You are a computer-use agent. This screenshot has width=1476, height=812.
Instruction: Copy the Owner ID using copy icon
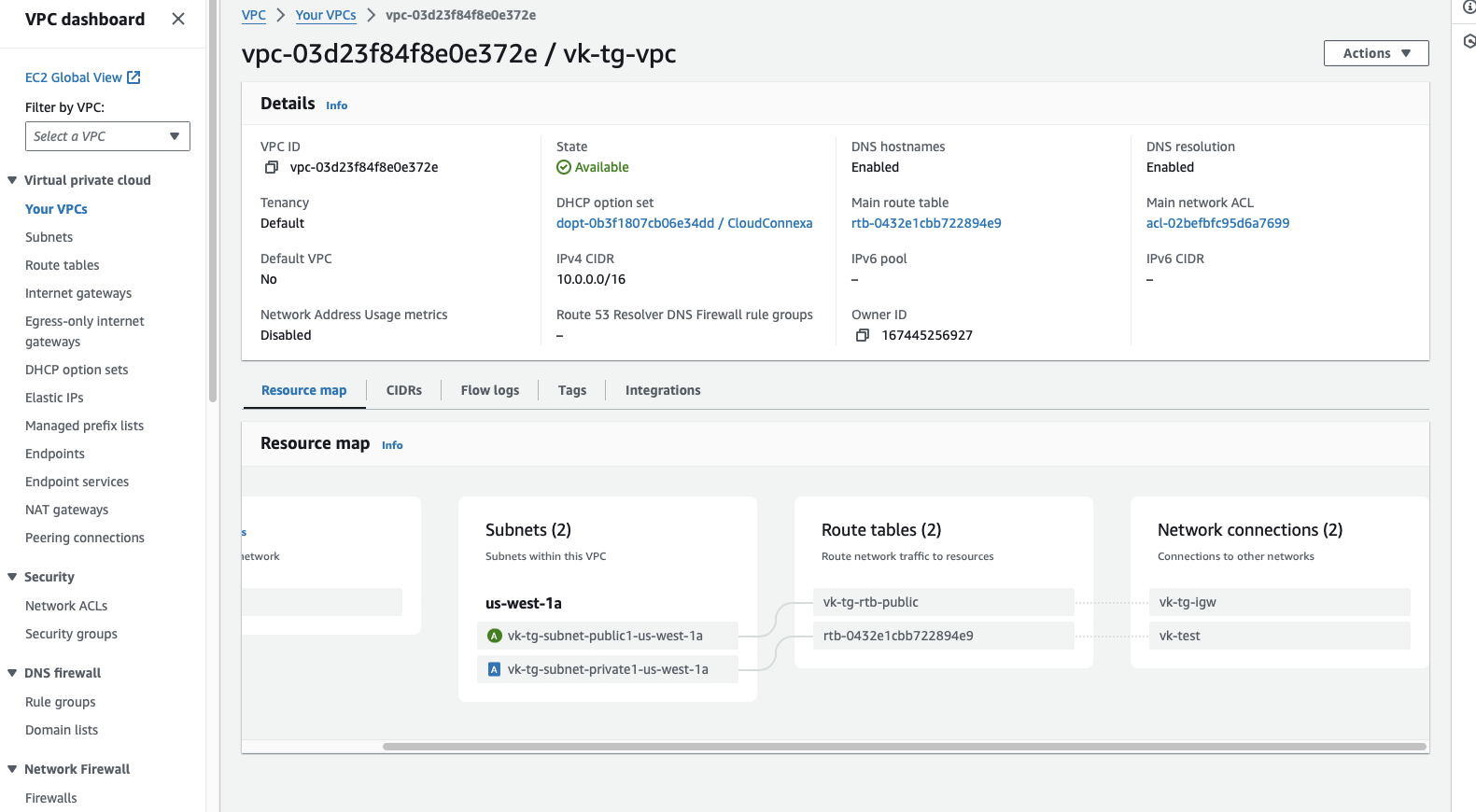[863, 335]
